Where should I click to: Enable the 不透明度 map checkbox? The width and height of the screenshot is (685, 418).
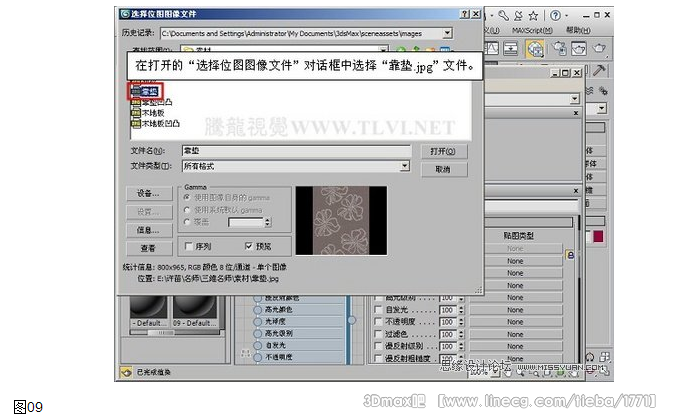click(x=378, y=322)
